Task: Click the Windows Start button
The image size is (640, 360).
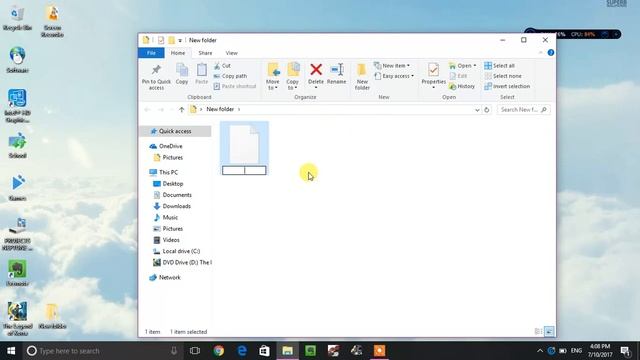Action: pos(11,351)
